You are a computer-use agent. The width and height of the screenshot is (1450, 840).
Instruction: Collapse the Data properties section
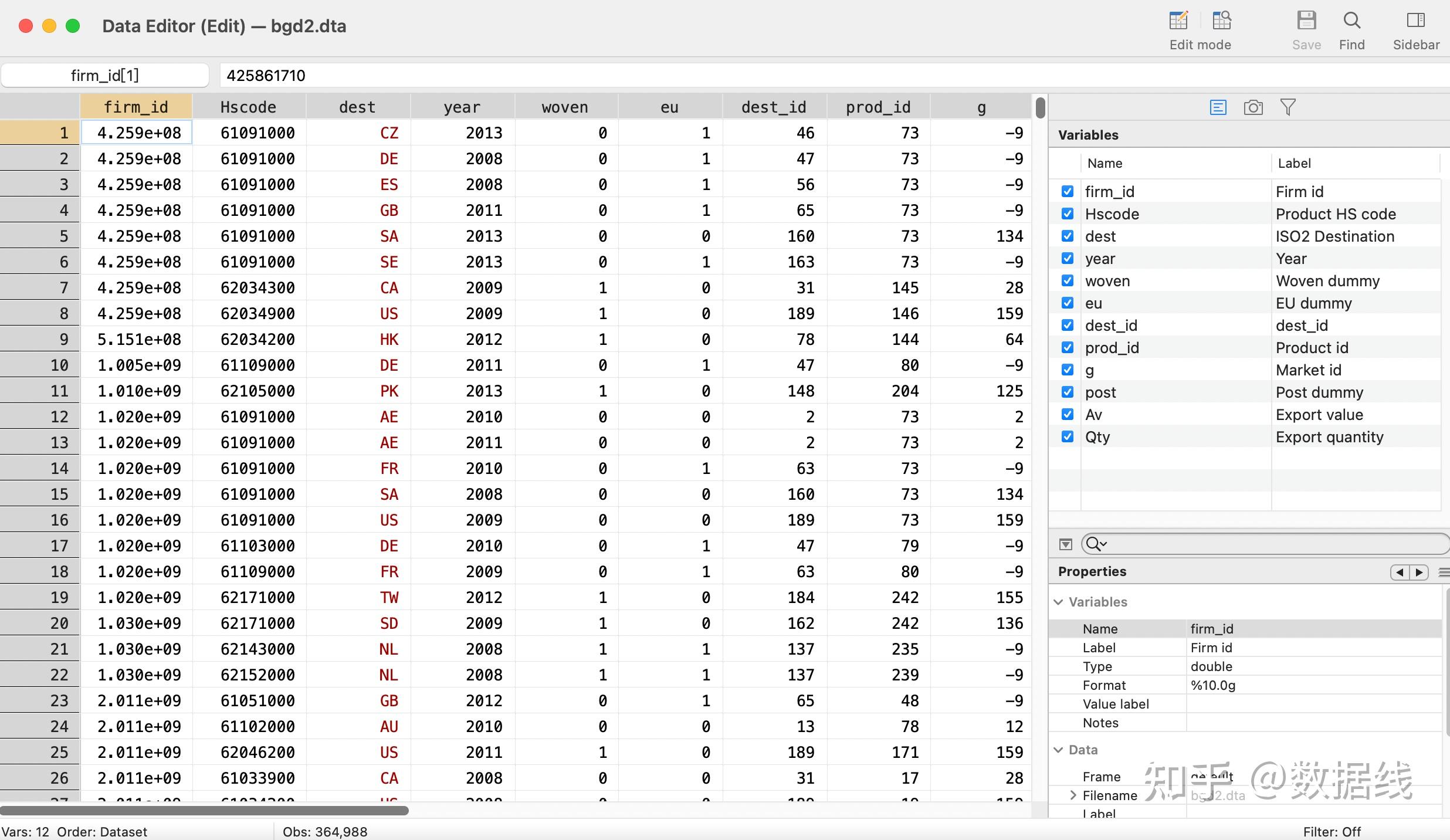[x=1059, y=750]
